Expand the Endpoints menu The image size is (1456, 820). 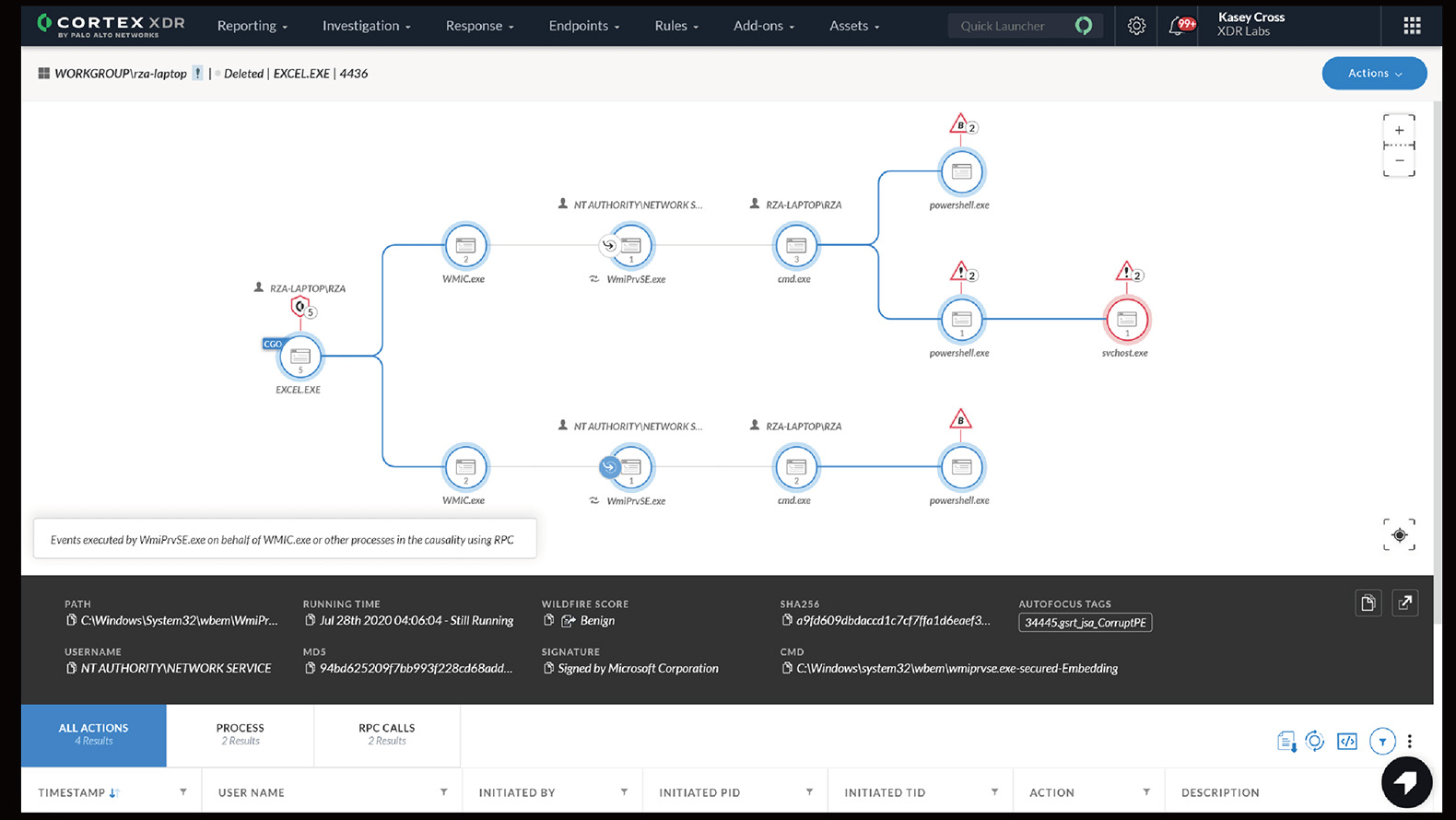pyautogui.click(x=583, y=26)
